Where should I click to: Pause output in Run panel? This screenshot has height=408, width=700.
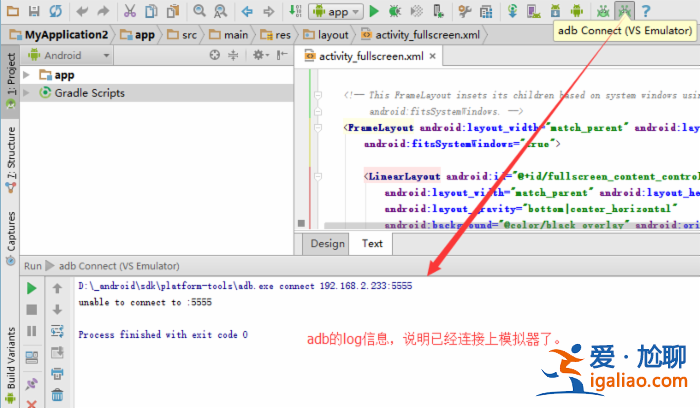point(31,331)
